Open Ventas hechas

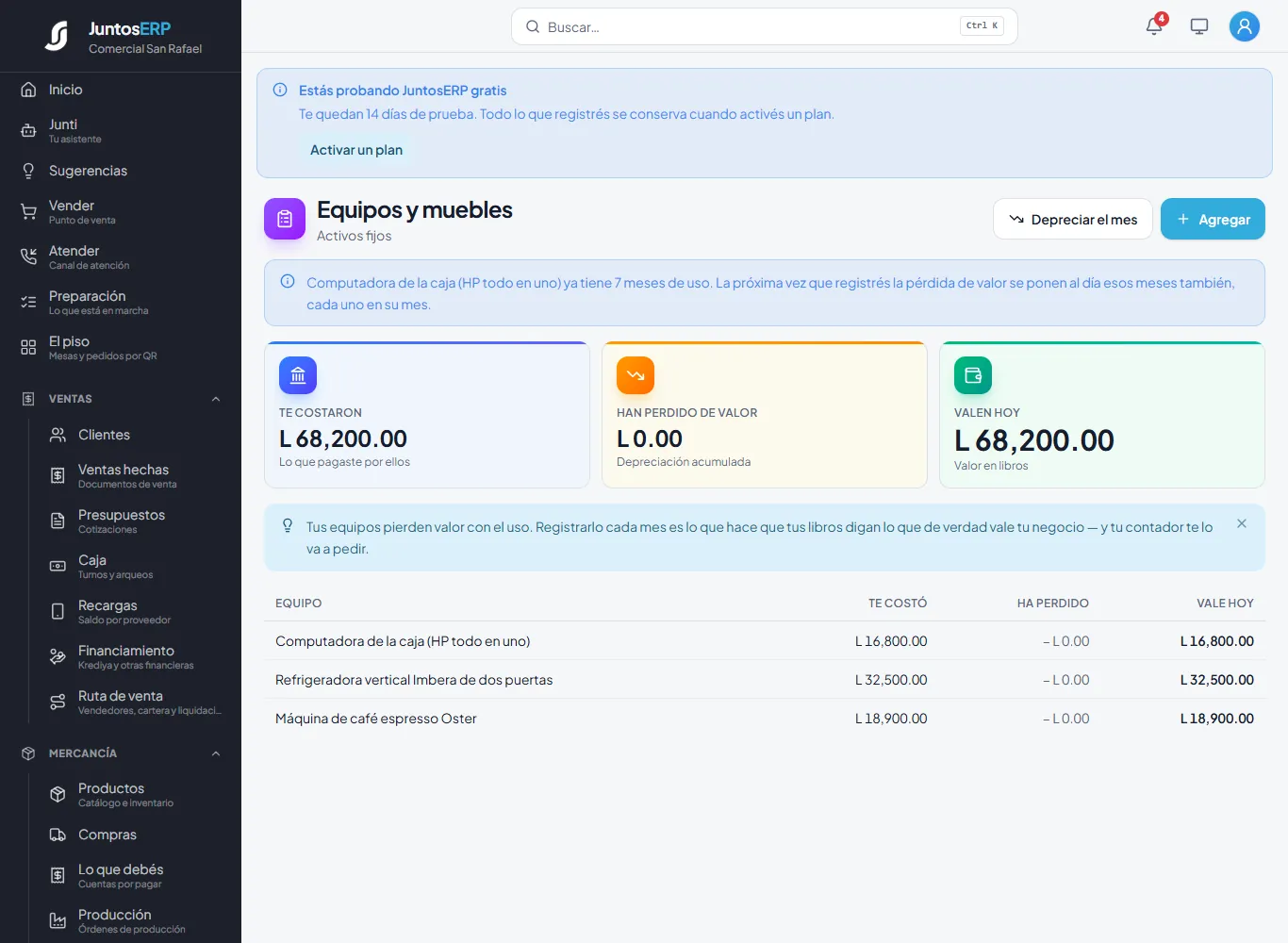pyautogui.click(x=135, y=475)
